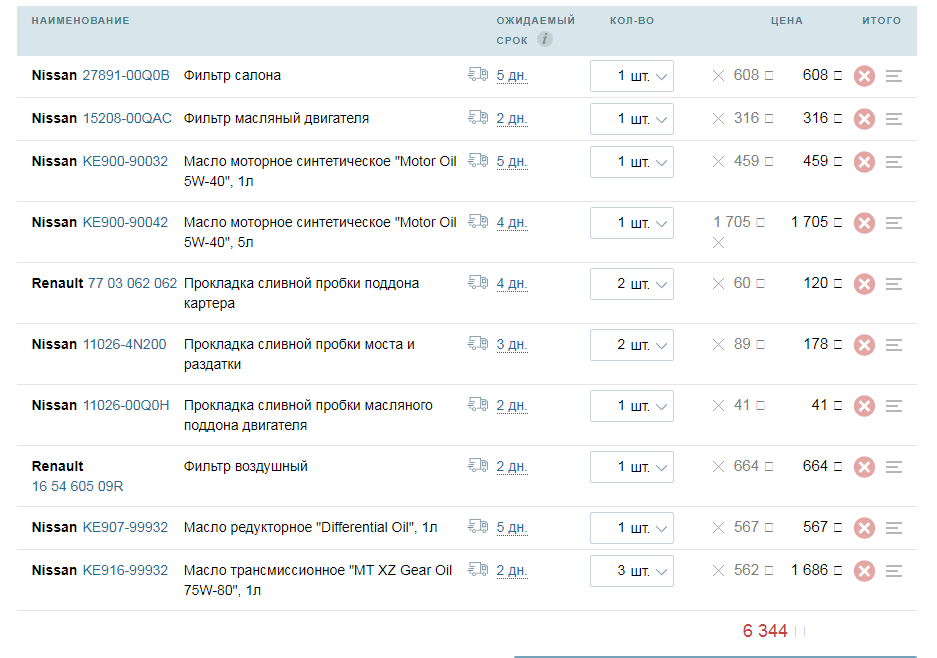Remove Nissan 15208-00QAC oil filter row
This screenshot has width=937, height=658.
click(864, 119)
